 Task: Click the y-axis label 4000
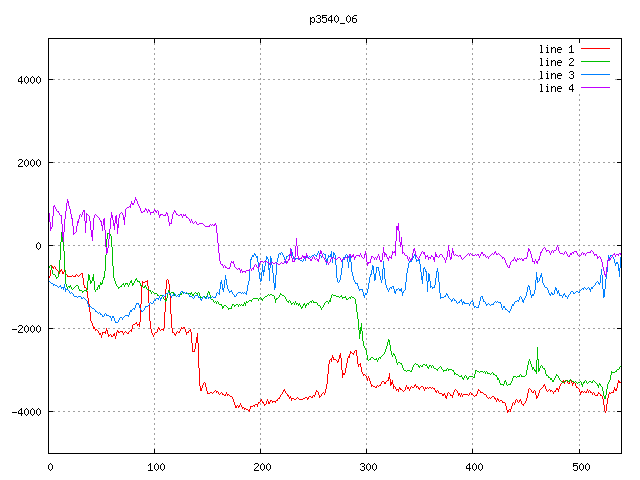(x=29, y=80)
